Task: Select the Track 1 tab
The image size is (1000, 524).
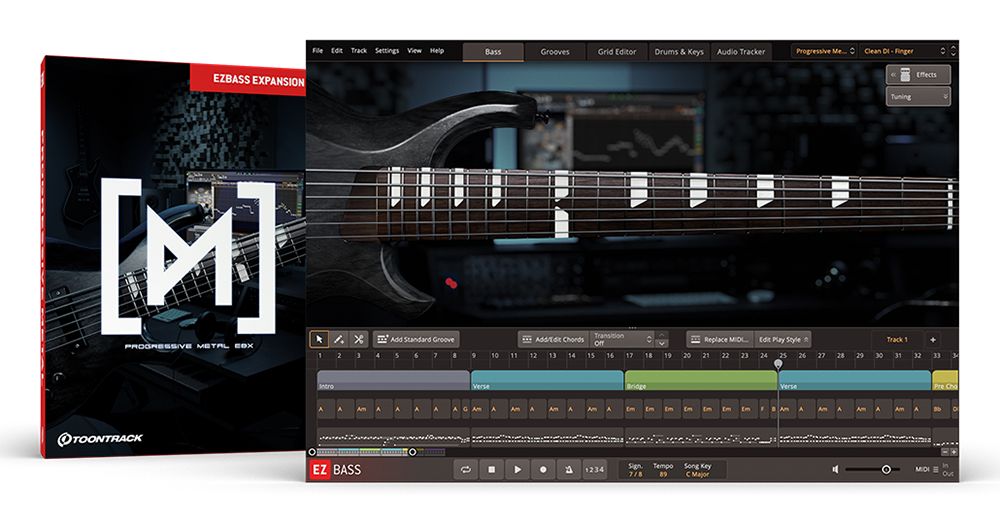Action: [x=897, y=340]
